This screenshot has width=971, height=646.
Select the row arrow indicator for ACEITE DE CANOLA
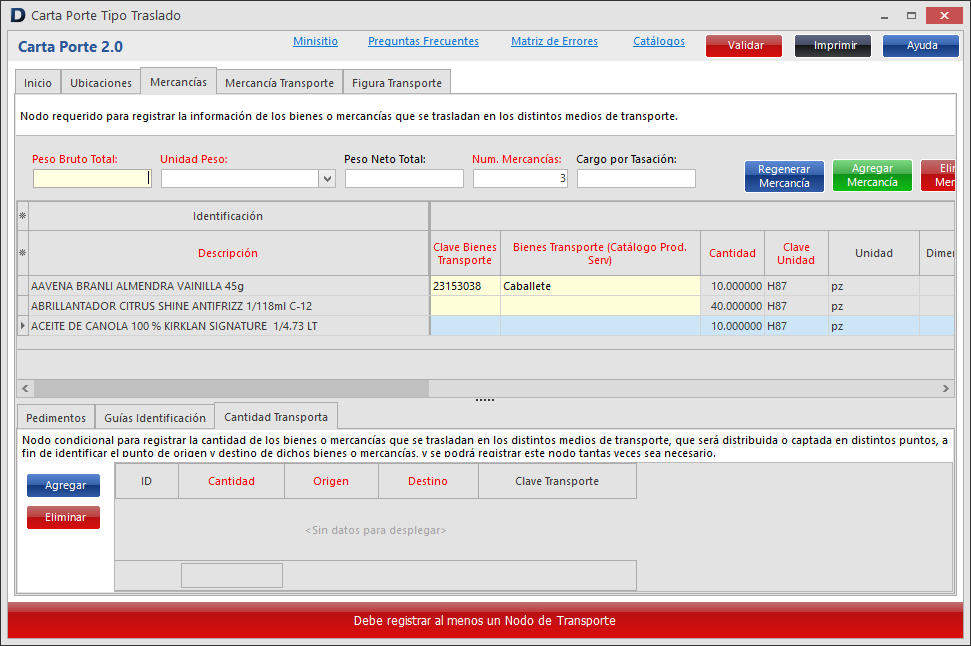[23, 326]
